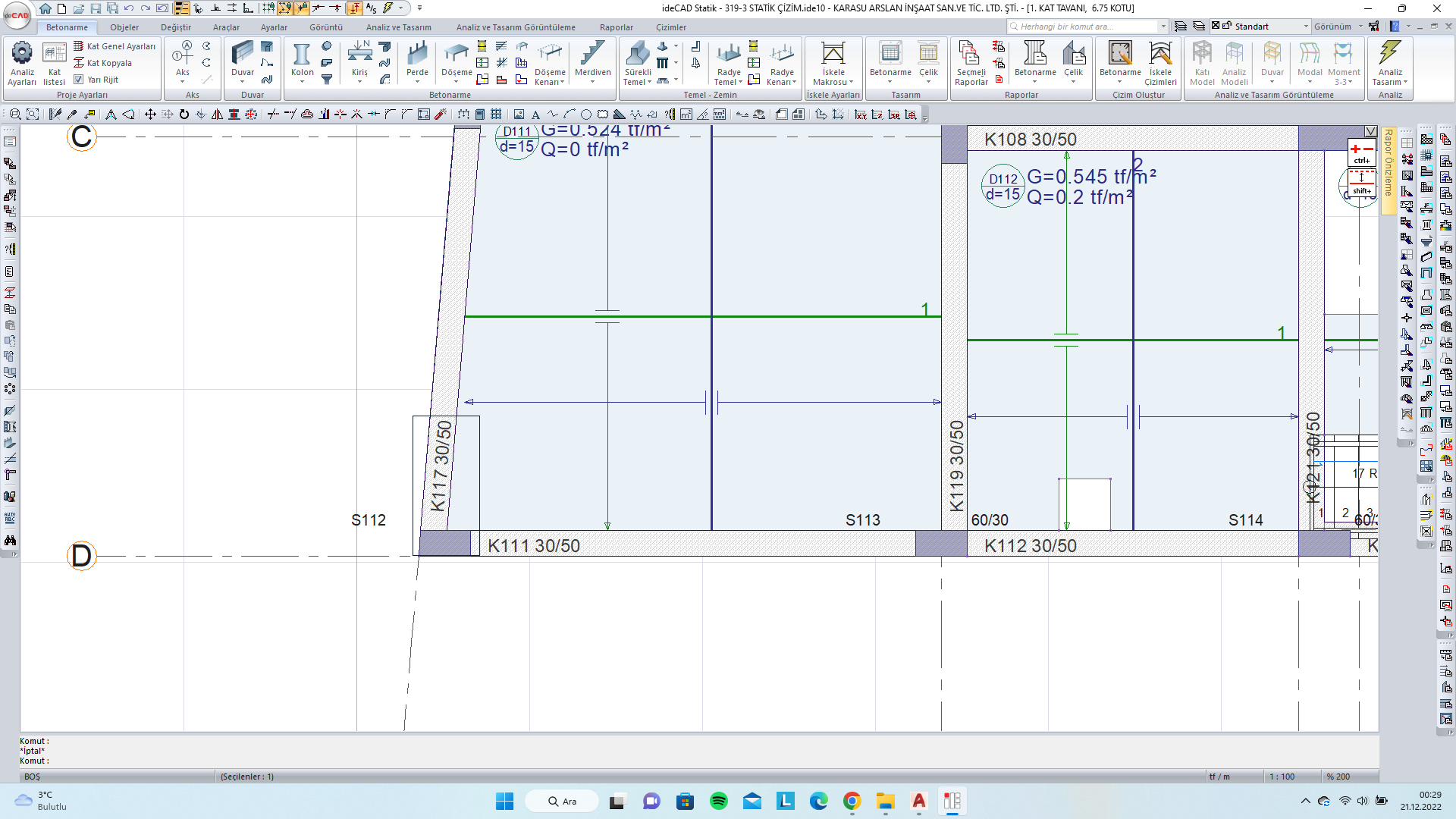Viewport: 1456px width, 819px height.
Task: Open Analiz Ayarları settings
Action: point(22,63)
